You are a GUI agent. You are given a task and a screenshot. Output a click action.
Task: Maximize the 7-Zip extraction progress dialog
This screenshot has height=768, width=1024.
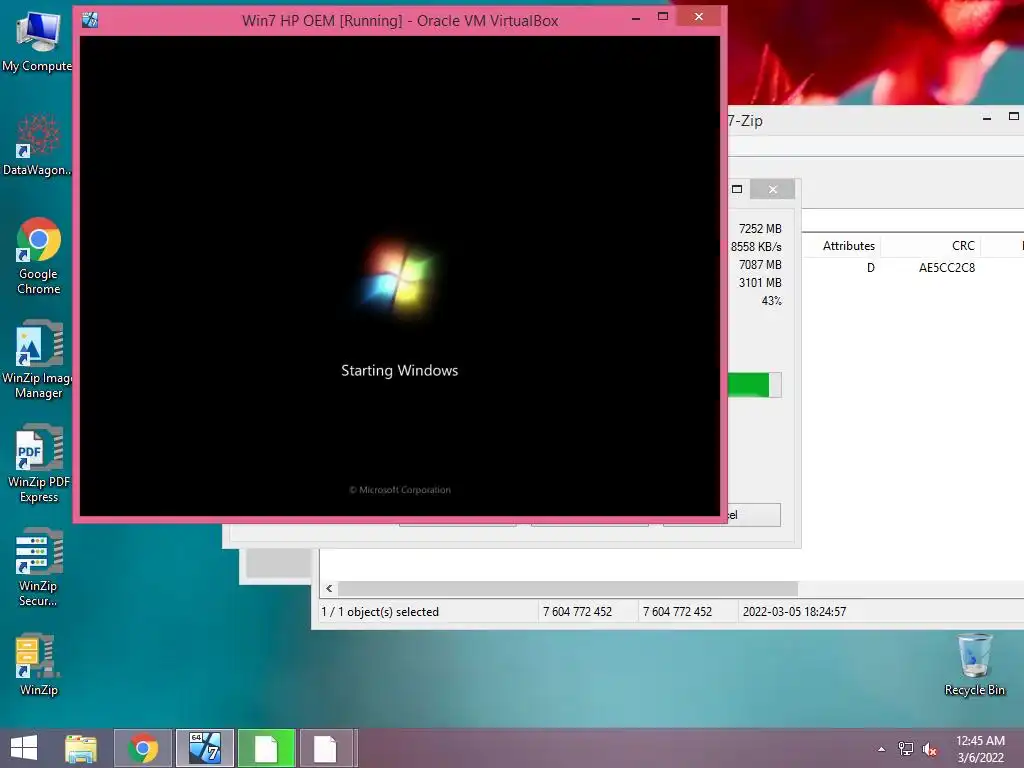tap(737, 189)
